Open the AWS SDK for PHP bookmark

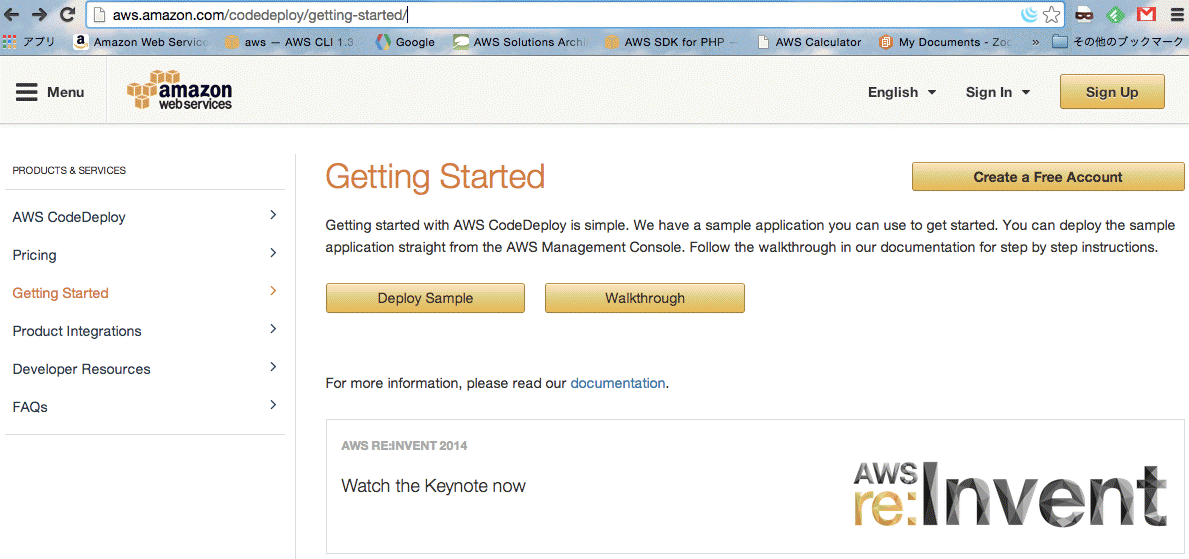point(671,42)
